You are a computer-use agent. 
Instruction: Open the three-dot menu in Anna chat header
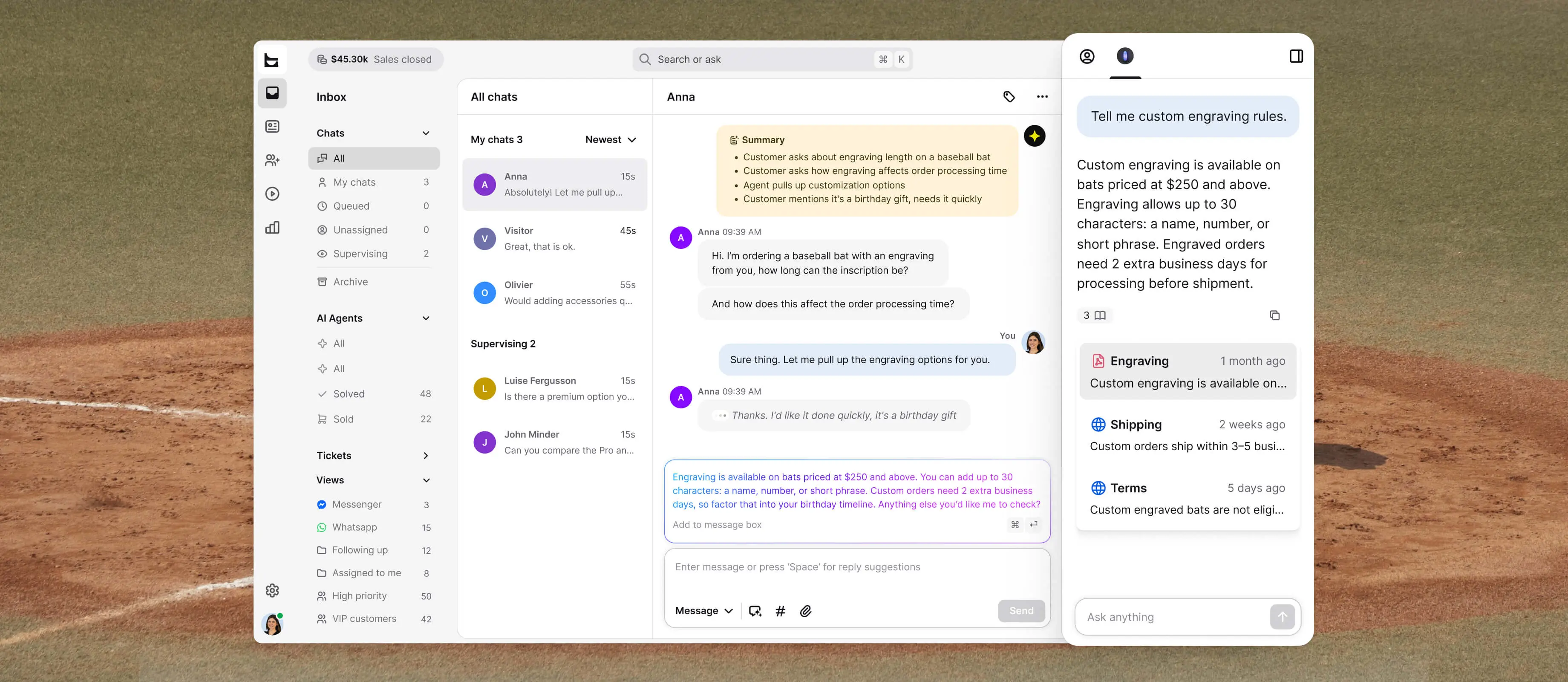(x=1042, y=97)
